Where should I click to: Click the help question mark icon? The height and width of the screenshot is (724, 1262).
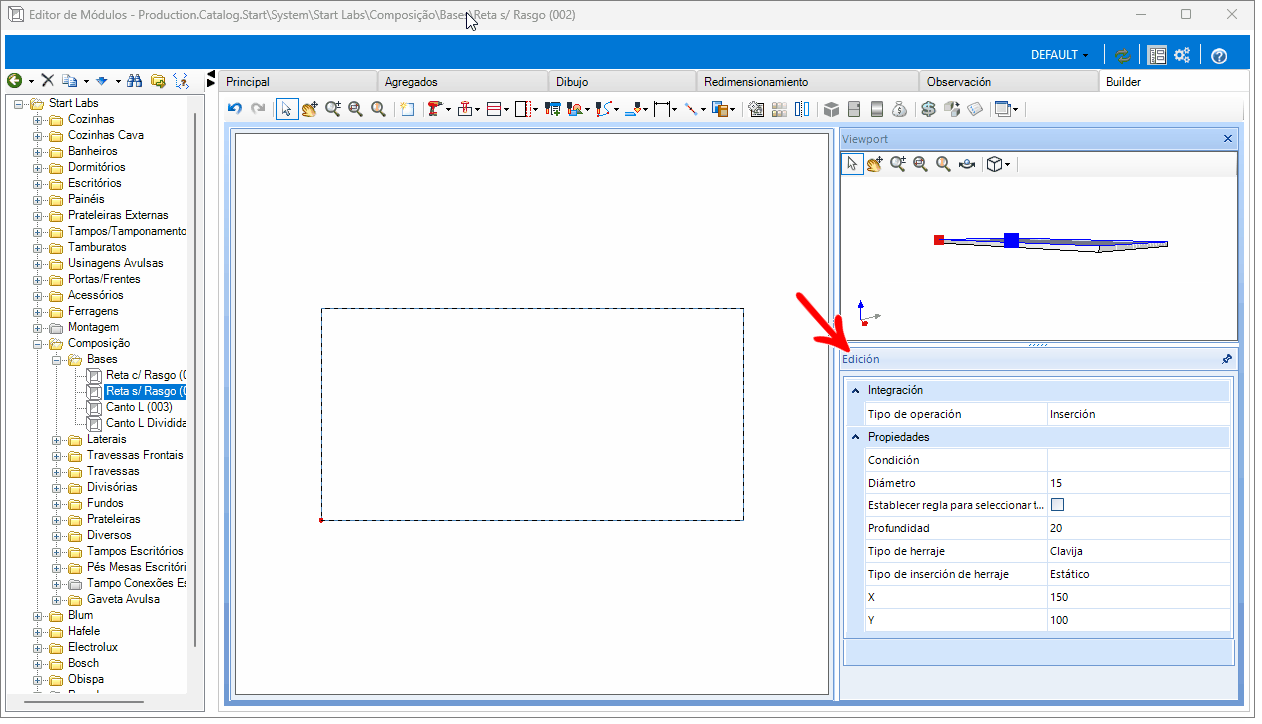click(x=1219, y=55)
